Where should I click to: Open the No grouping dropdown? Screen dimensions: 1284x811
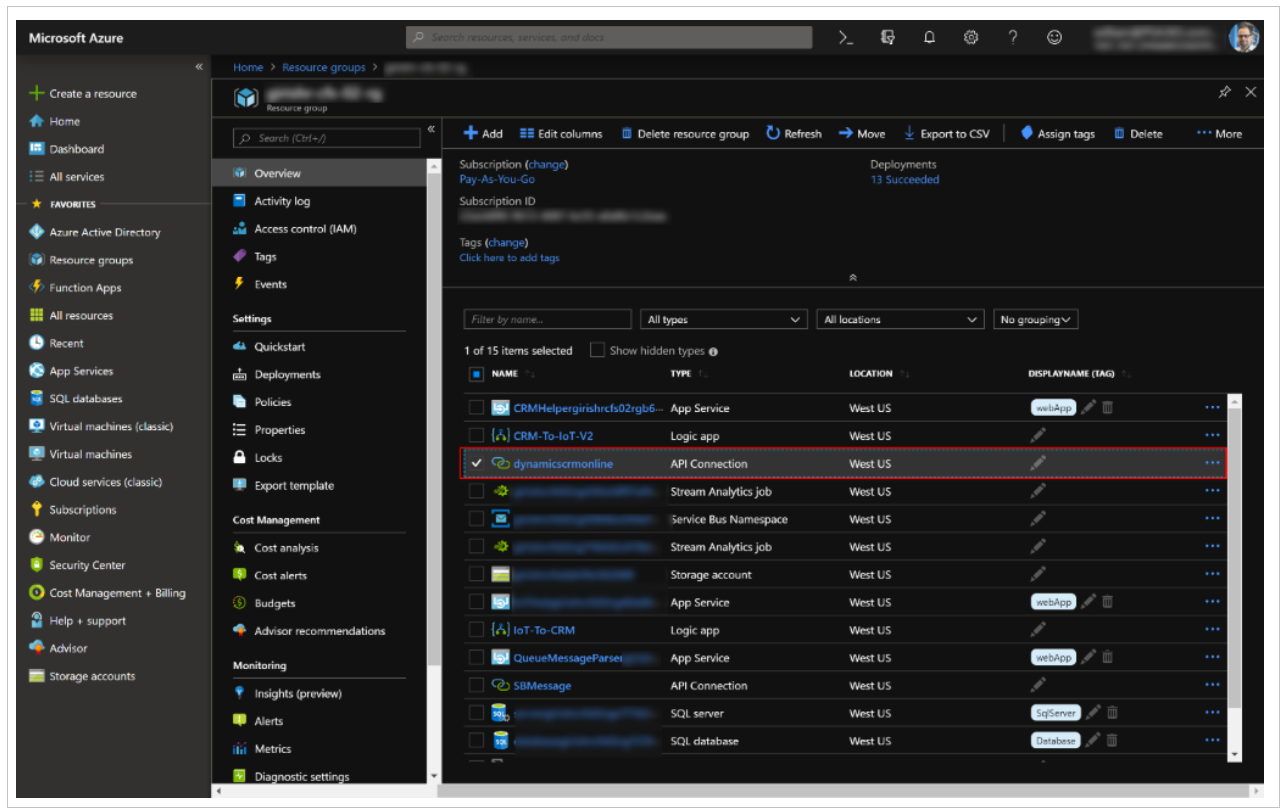(1035, 320)
